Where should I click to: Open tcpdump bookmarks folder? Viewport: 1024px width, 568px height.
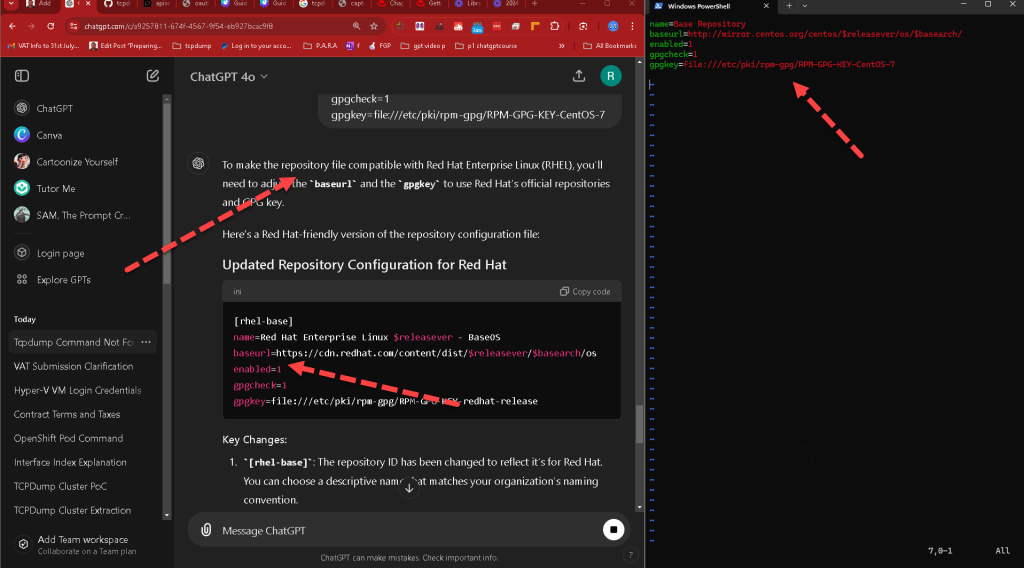point(191,46)
